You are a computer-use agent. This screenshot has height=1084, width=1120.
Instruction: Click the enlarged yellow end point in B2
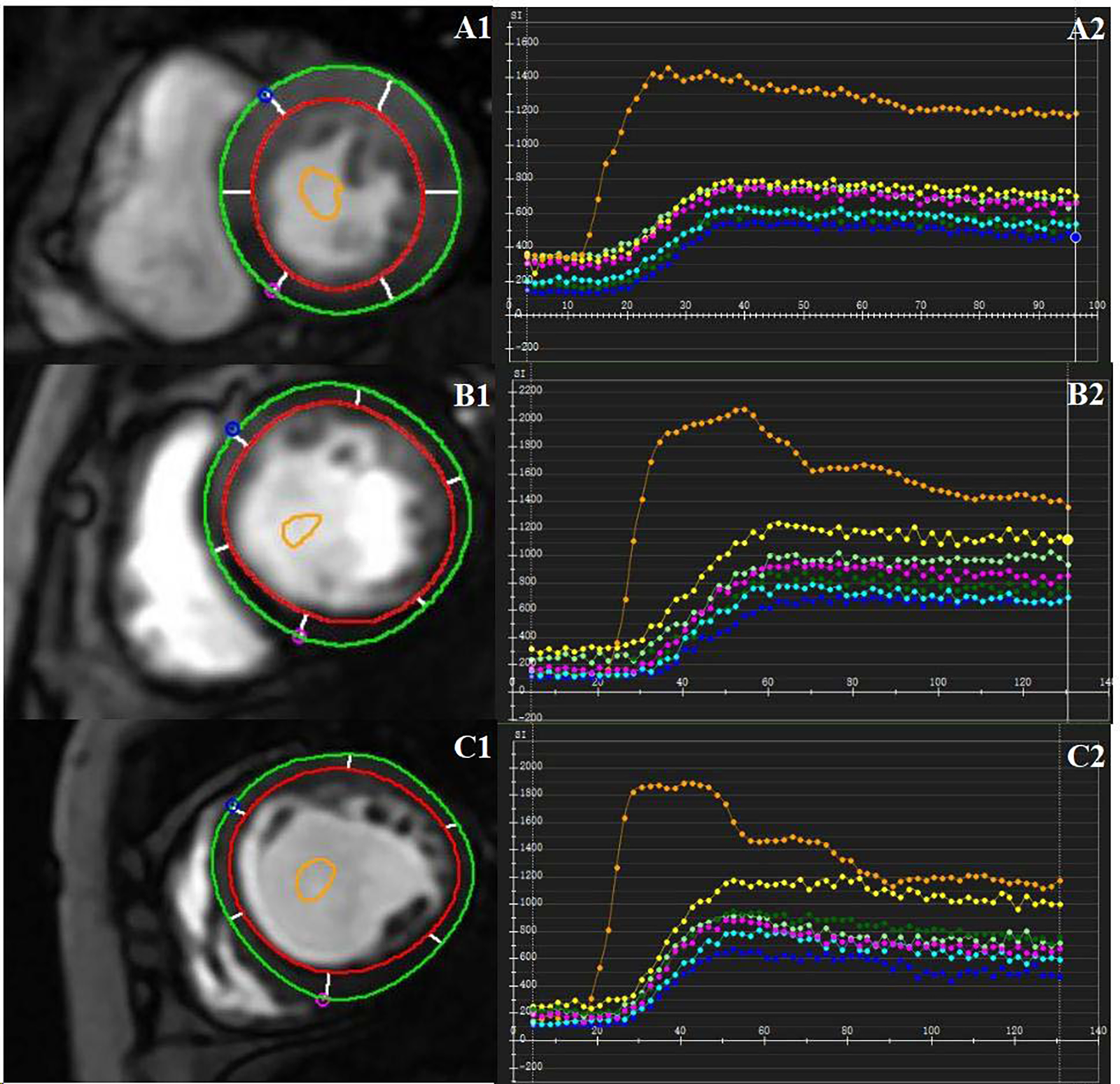coord(1067,539)
